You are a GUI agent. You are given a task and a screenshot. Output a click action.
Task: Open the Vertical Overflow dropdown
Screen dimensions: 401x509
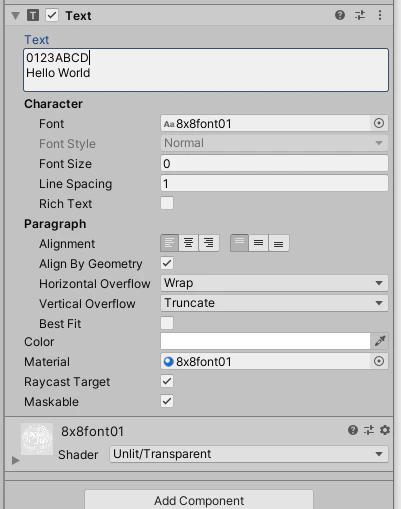click(x=274, y=303)
